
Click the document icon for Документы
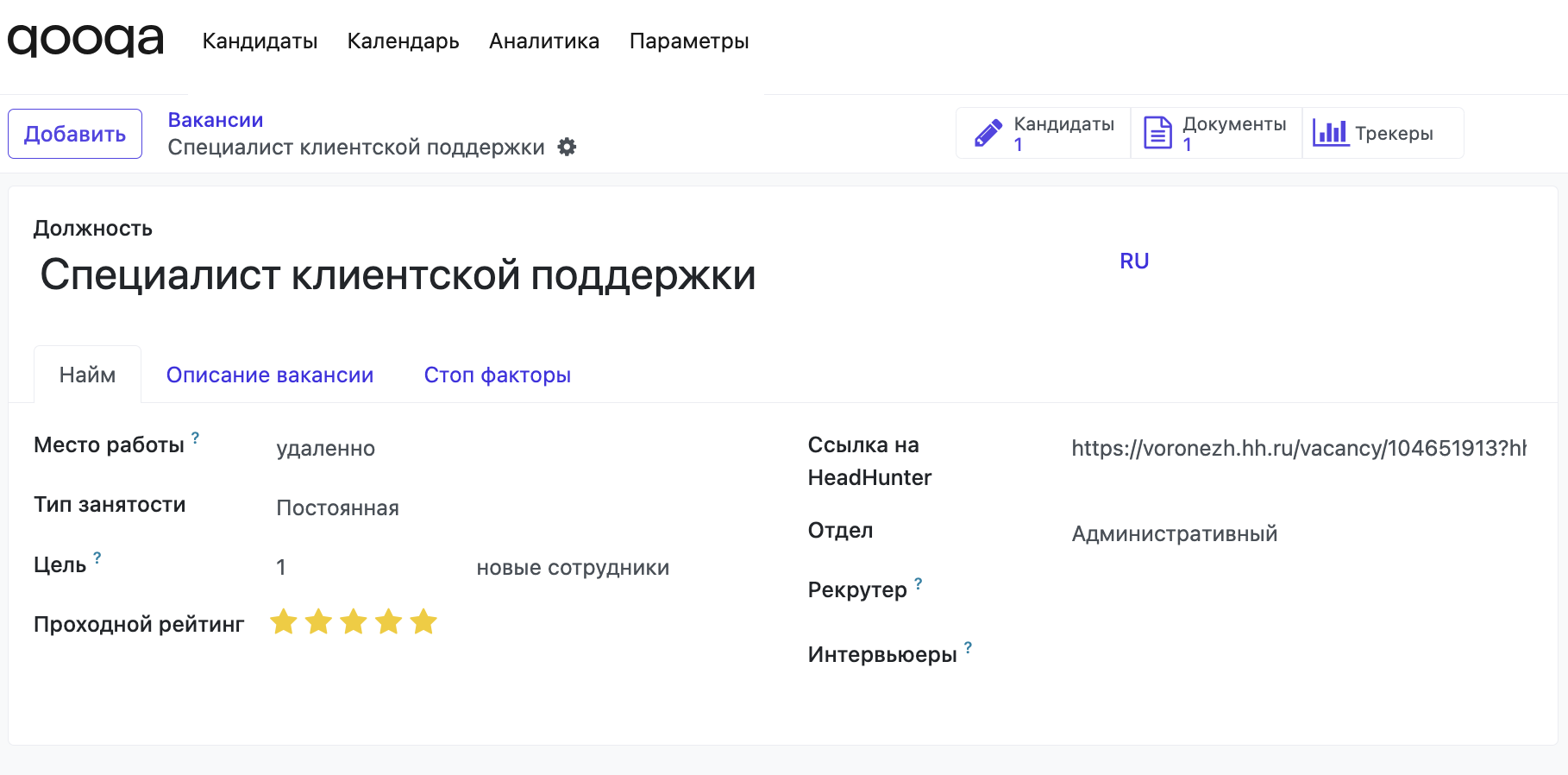(x=1157, y=133)
